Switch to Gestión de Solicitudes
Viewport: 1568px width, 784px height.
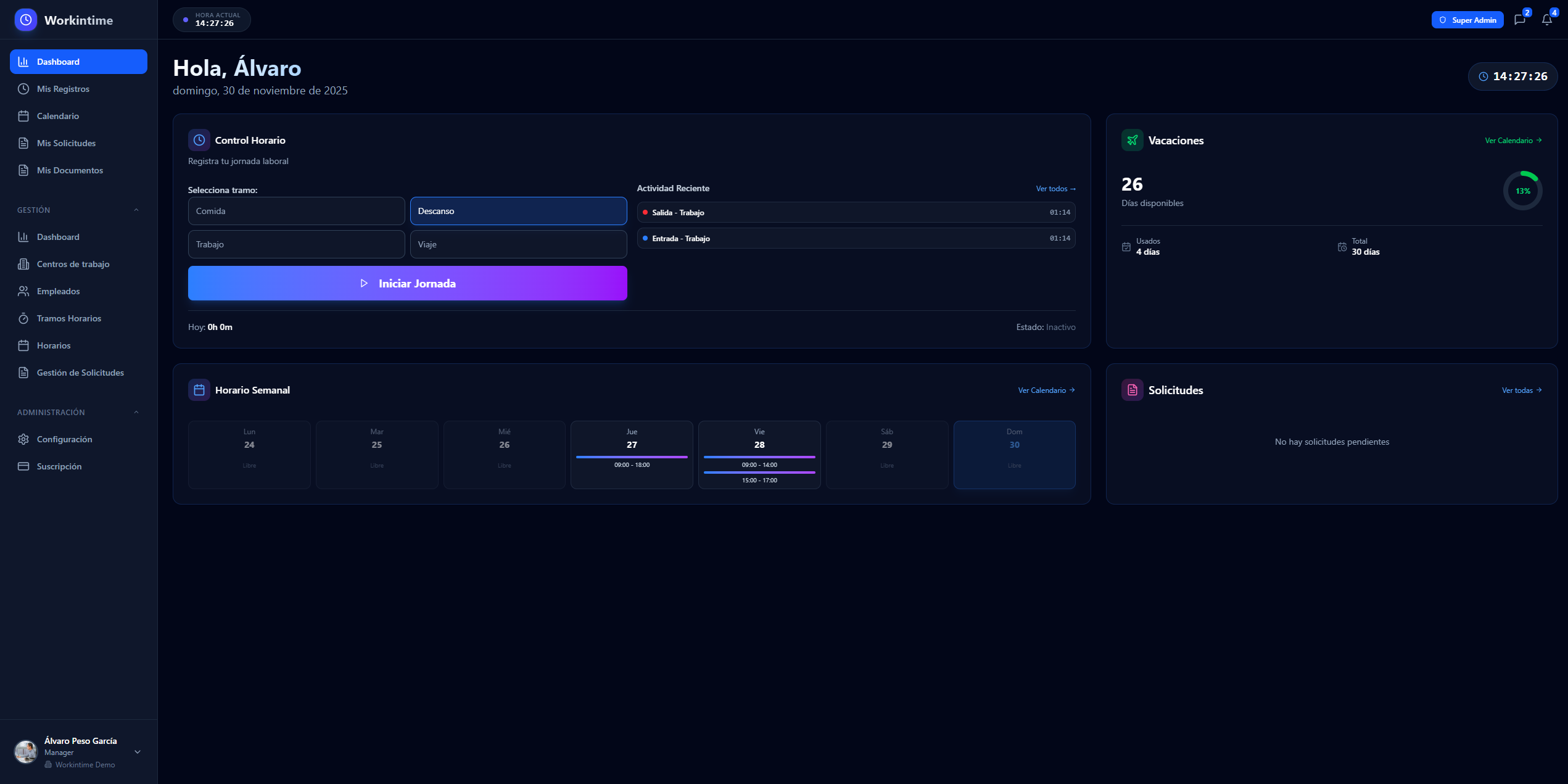80,373
